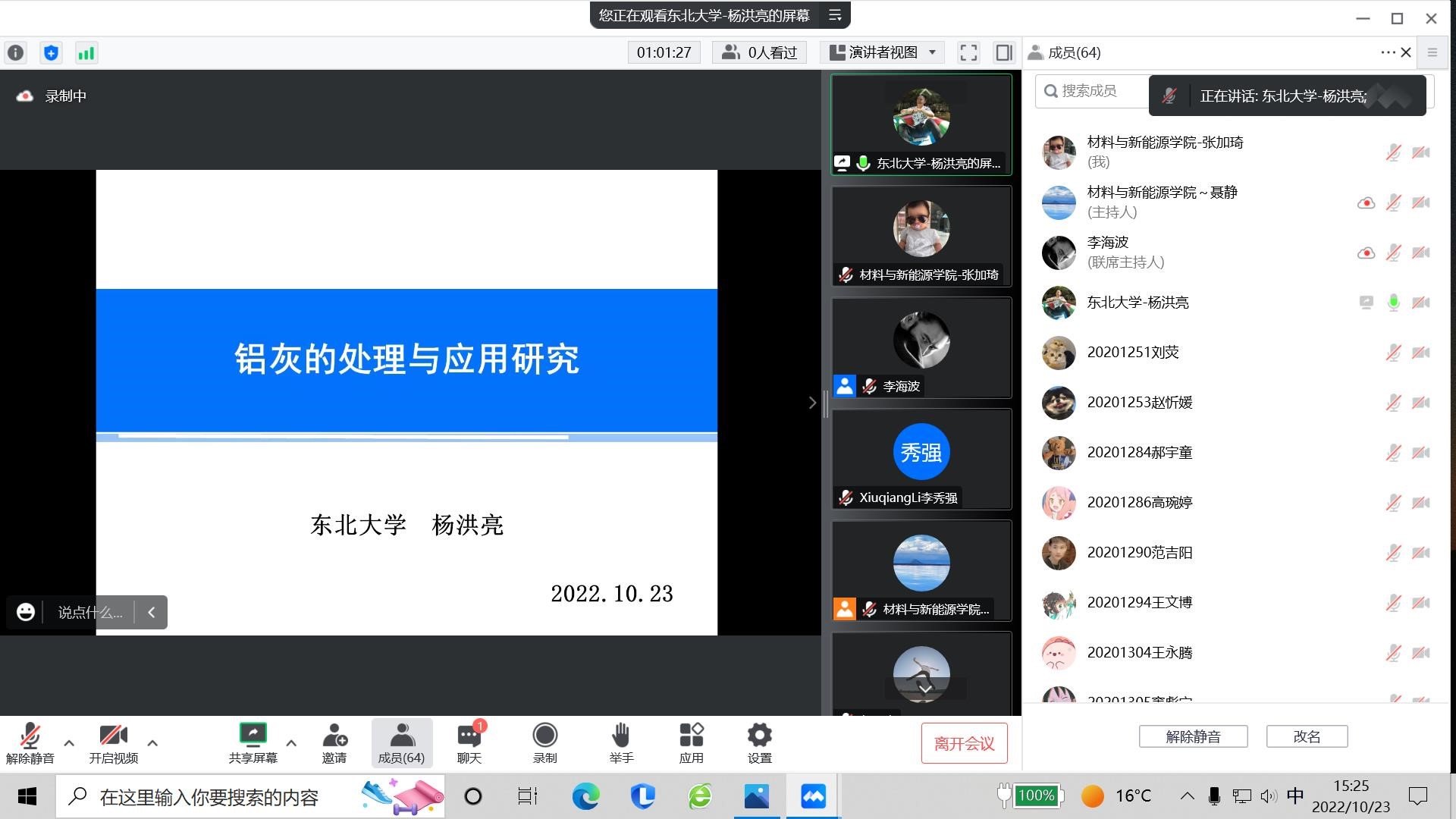This screenshot has width=1456, height=819.
Task: Open the more options menu in members panel
Action: [x=1387, y=52]
